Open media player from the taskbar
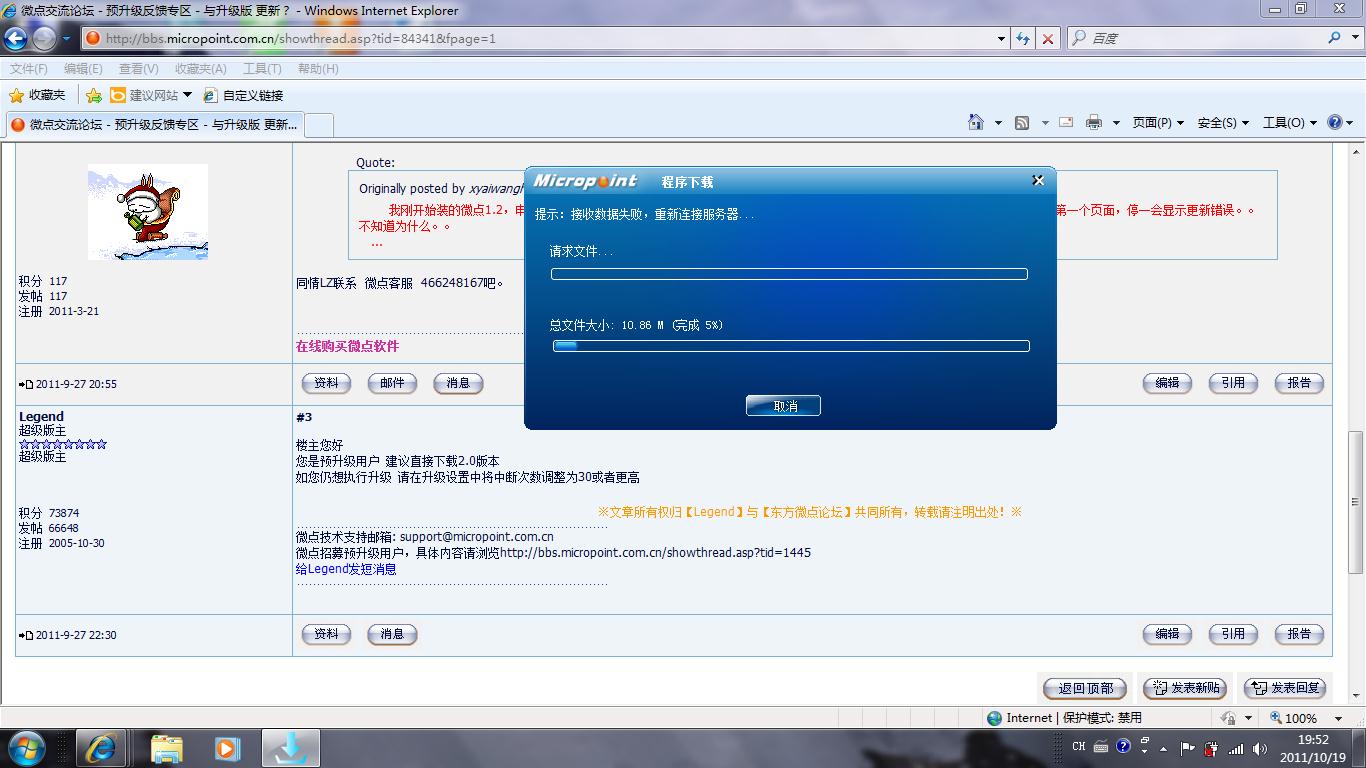This screenshot has width=1366, height=768. pos(228,747)
